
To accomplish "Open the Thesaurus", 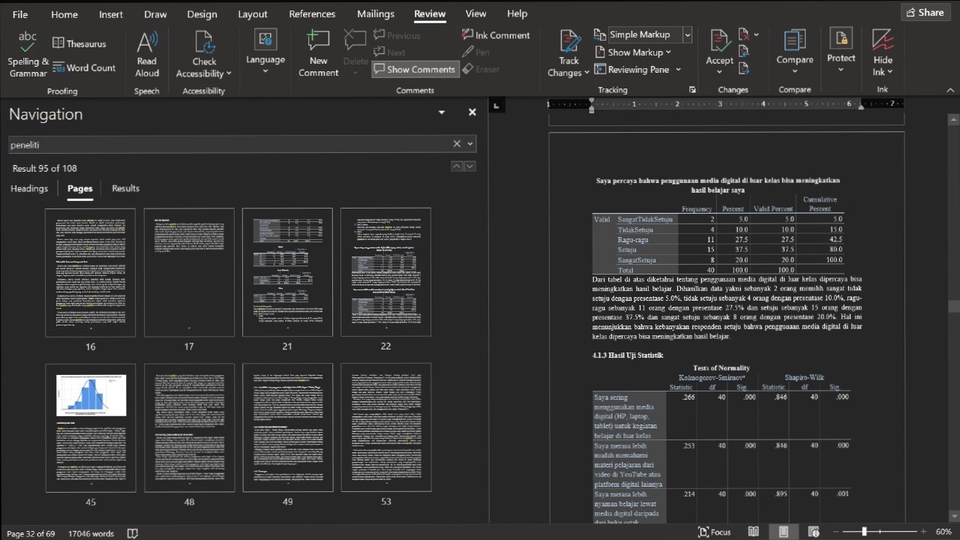I will click(79, 43).
